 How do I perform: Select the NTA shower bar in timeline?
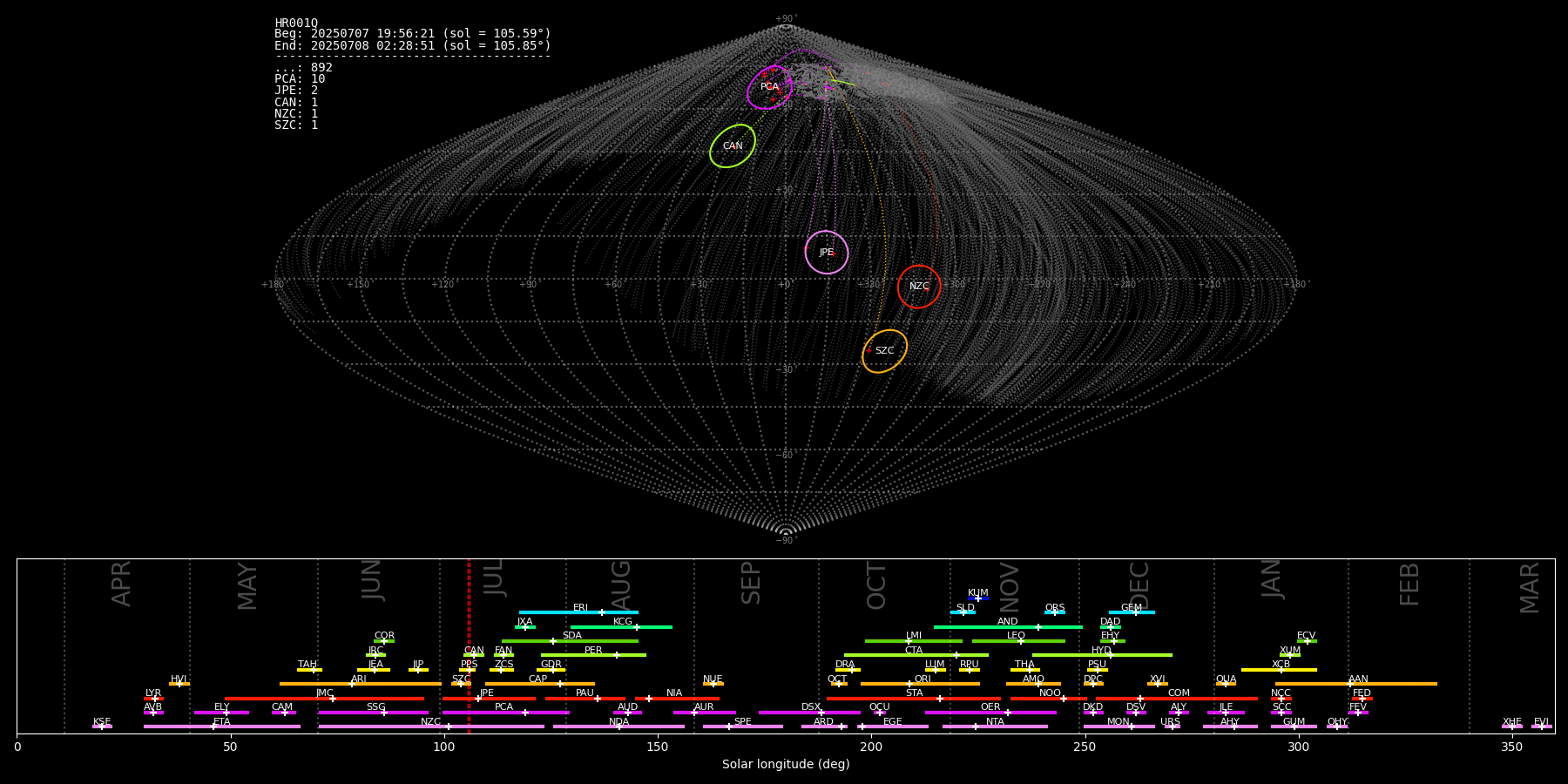995,727
